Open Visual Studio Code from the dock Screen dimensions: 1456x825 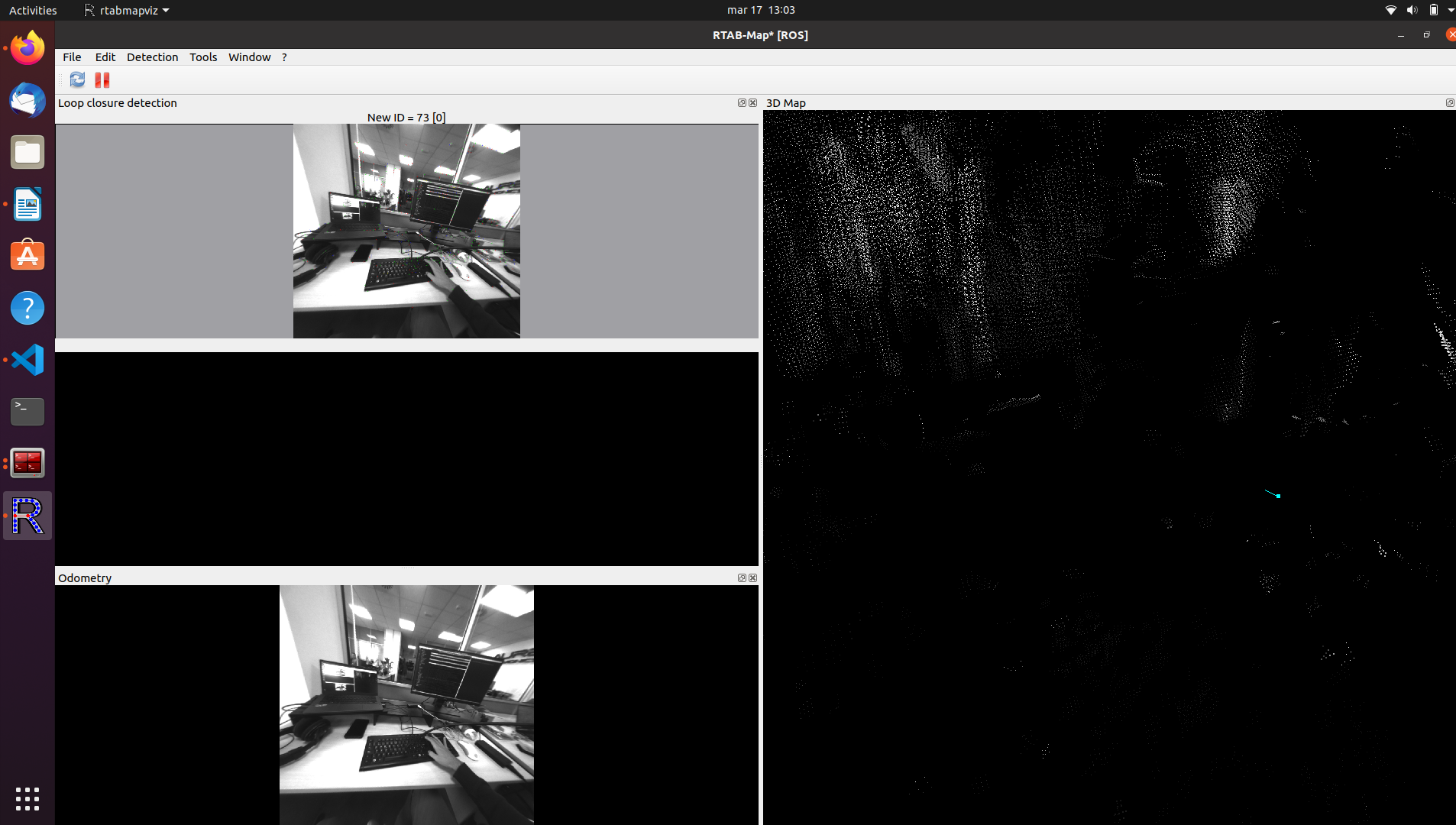point(28,360)
